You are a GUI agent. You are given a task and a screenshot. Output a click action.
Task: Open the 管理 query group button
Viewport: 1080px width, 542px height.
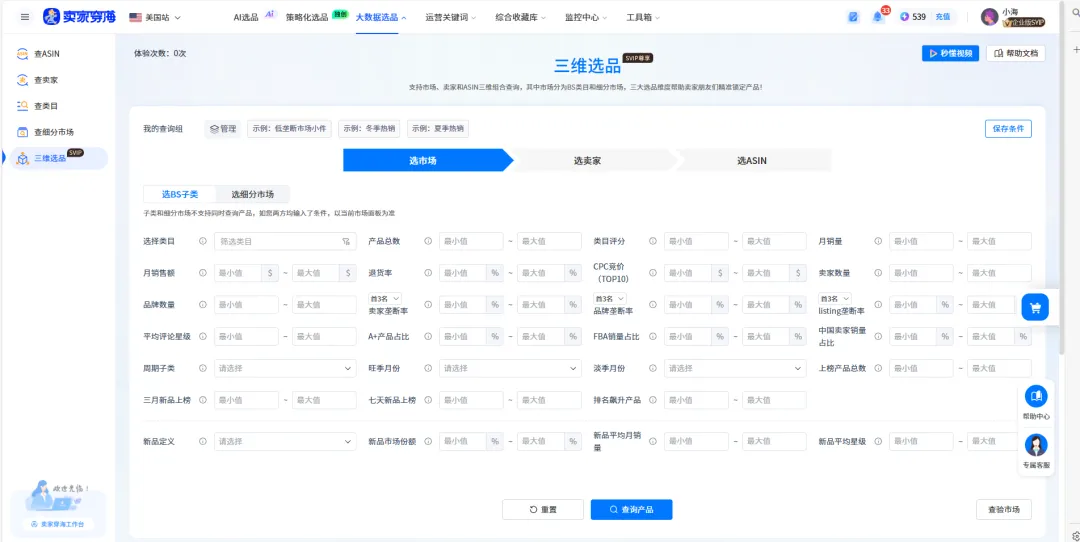point(222,129)
